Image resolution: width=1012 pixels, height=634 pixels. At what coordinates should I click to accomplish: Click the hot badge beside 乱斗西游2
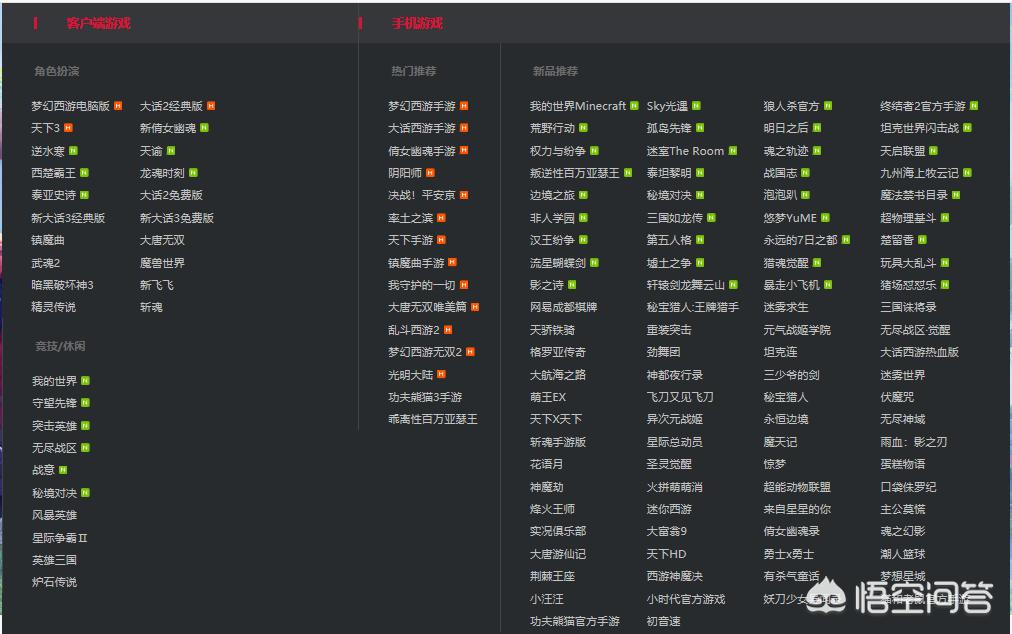click(x=448, y=330)
